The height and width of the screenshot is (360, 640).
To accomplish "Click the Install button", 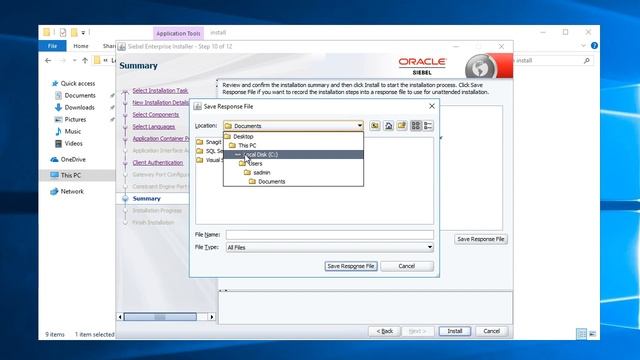I will tap(455, 331).
